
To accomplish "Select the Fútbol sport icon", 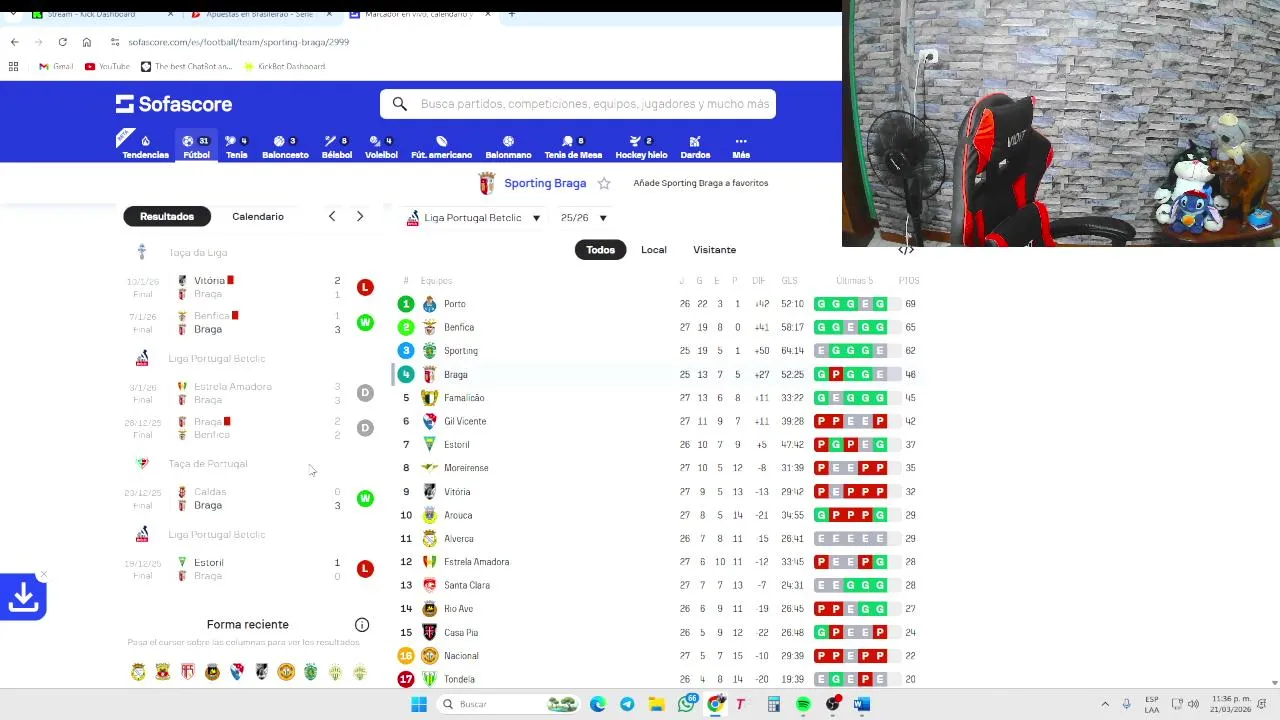I will point(196,146).
